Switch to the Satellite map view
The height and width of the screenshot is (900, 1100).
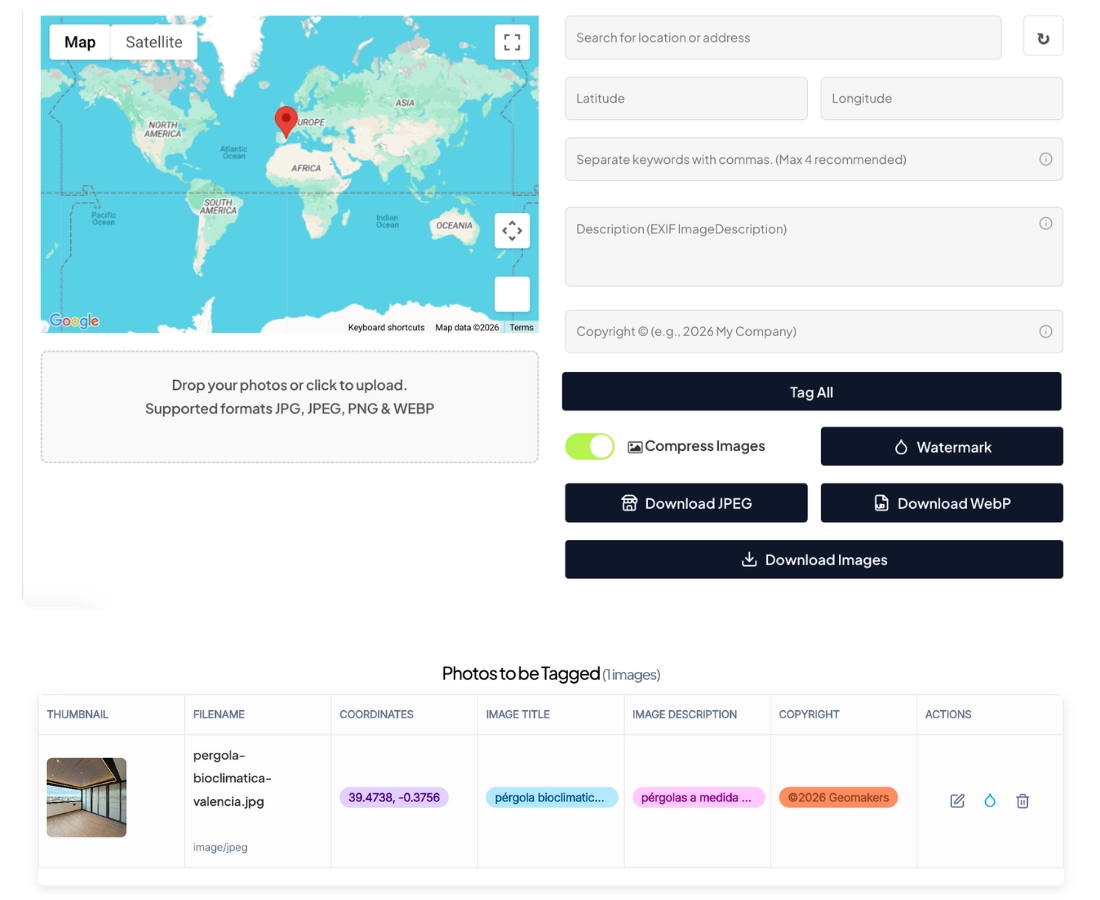coord(154,42)
